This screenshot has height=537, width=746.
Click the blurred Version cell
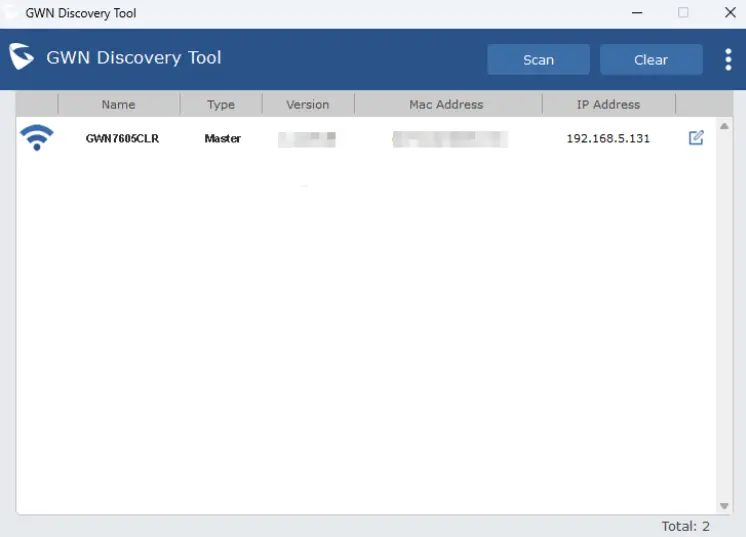click(307, 139)
